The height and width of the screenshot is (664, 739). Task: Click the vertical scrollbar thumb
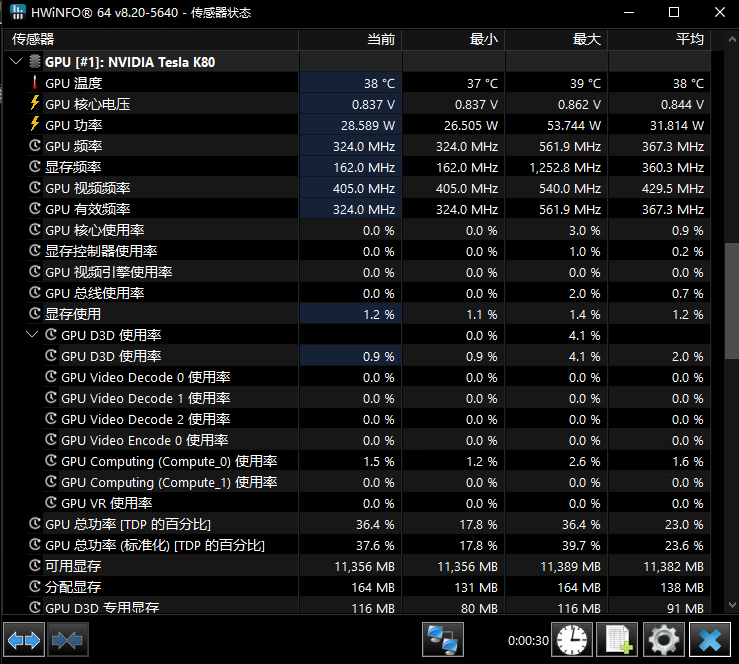point(731,300)
